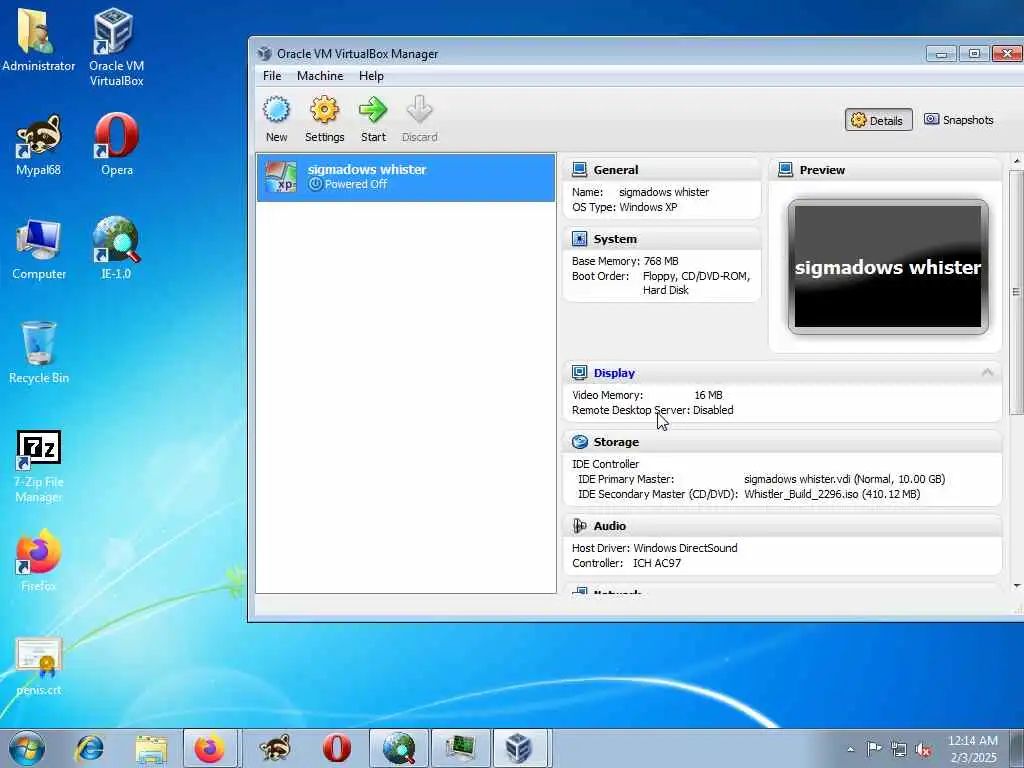Open the Machine menu
The height and width of the screenshot is (768, 1024).
click(x=320, y=76)
